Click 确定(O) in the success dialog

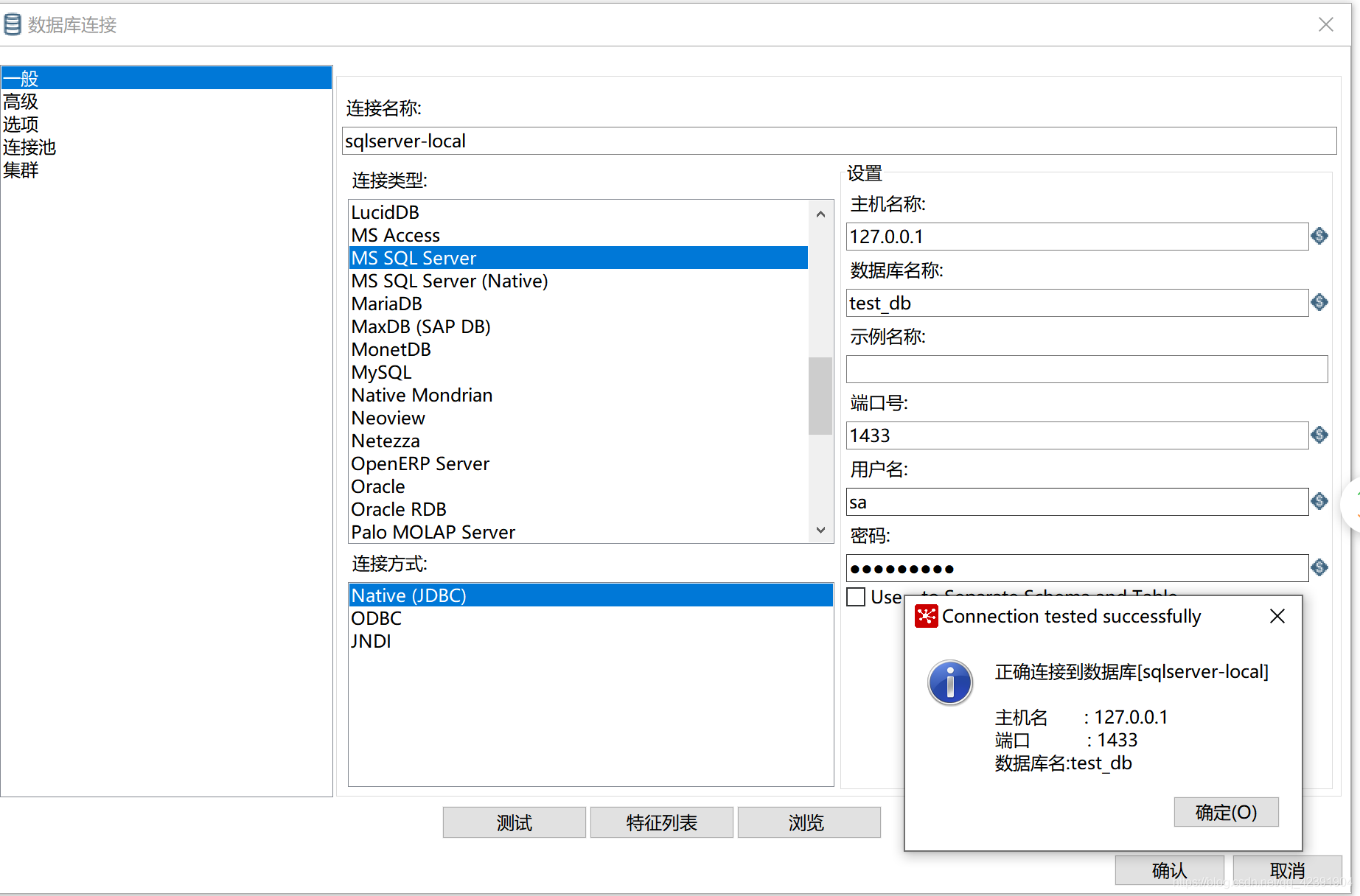click(1227, 812)
